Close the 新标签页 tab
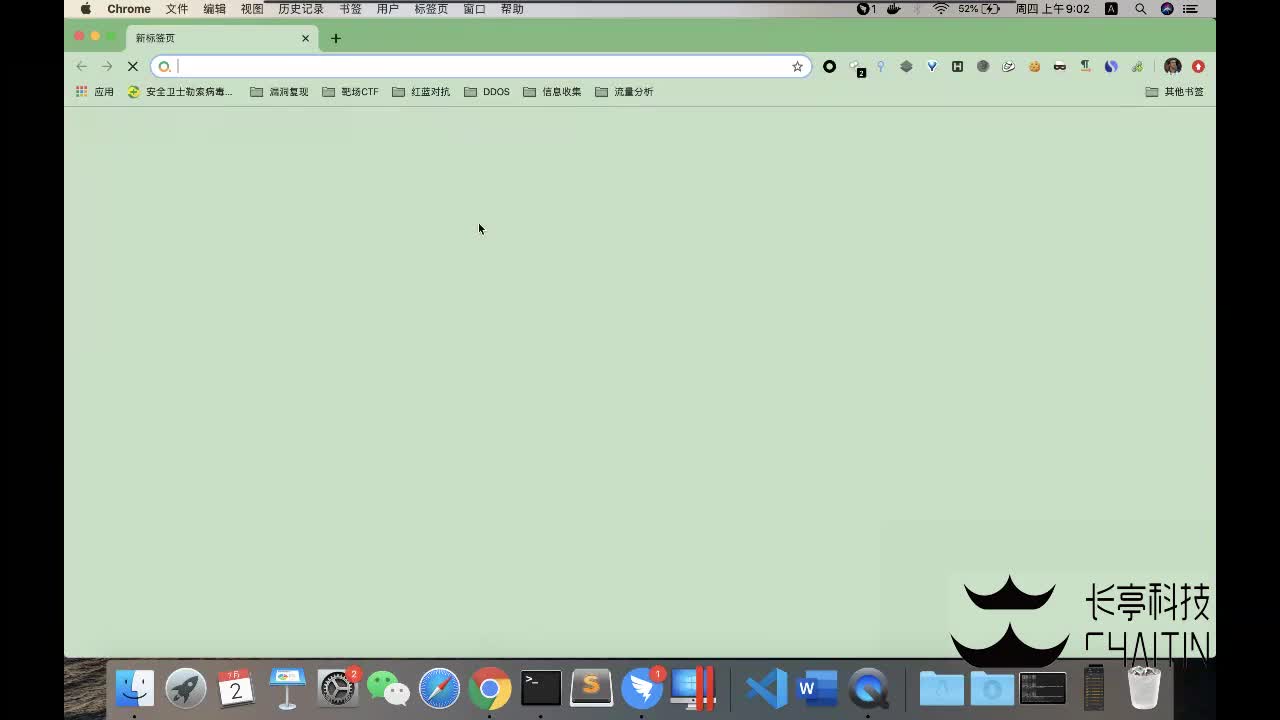The width and height of the screenshot is (1280, 720). click(x=306, y=38)
